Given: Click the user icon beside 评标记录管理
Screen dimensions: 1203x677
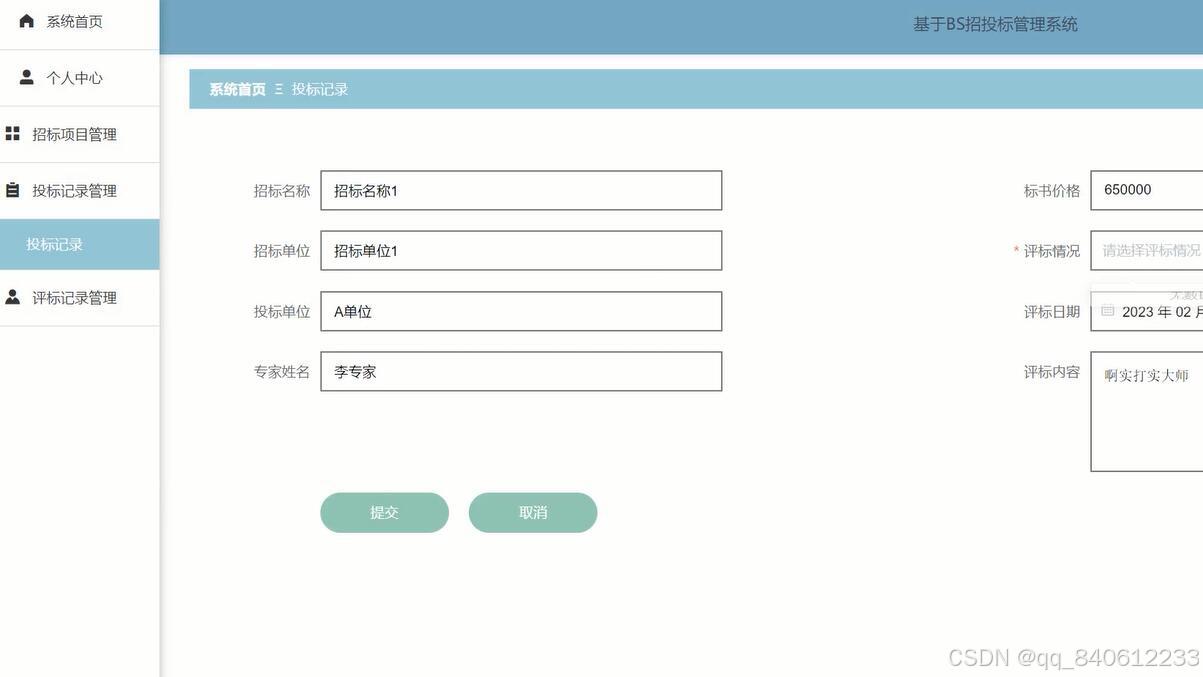Looking at the screenshot, I should coord(13,297).
